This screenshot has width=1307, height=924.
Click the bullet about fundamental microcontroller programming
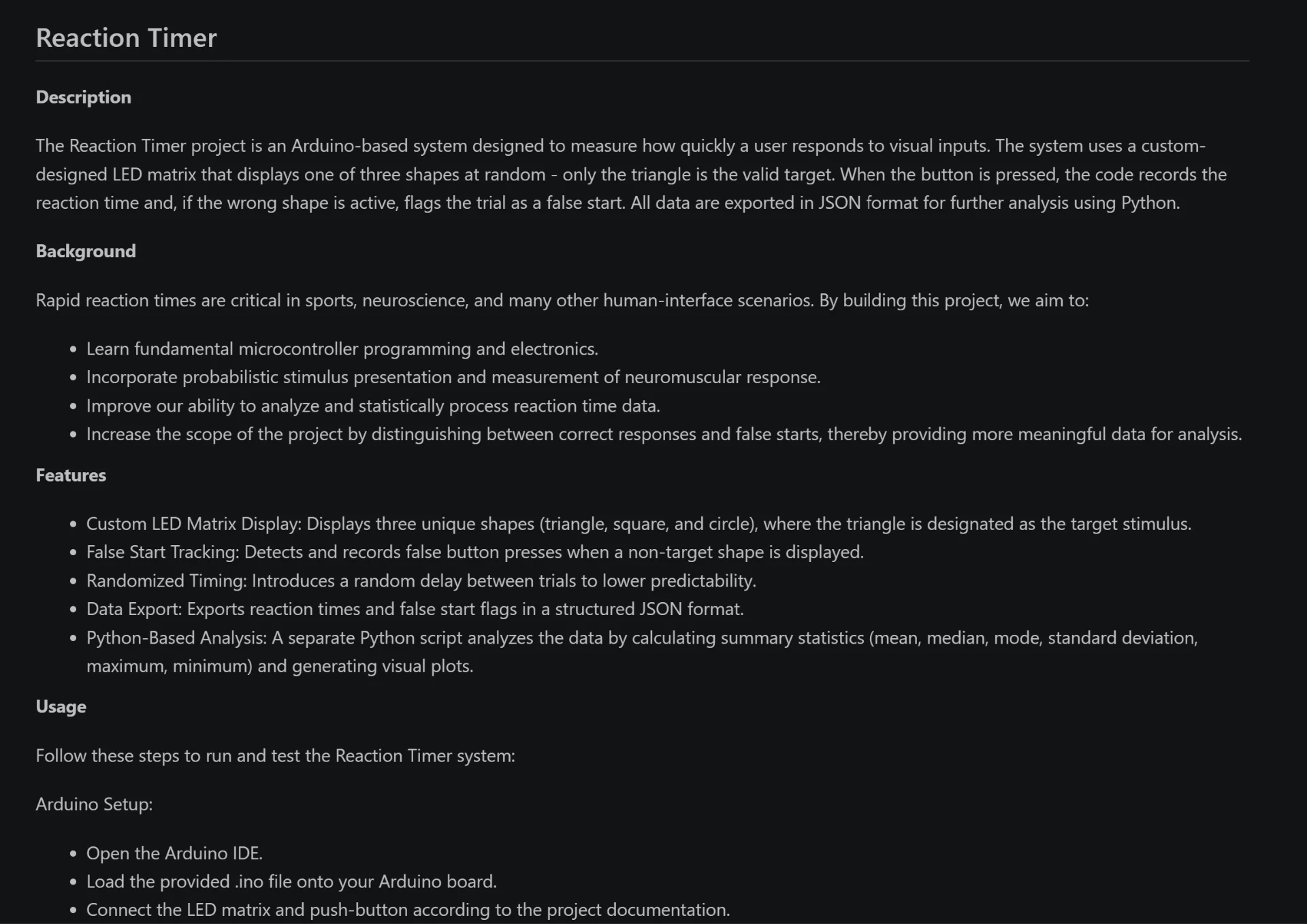click(342, 349)
